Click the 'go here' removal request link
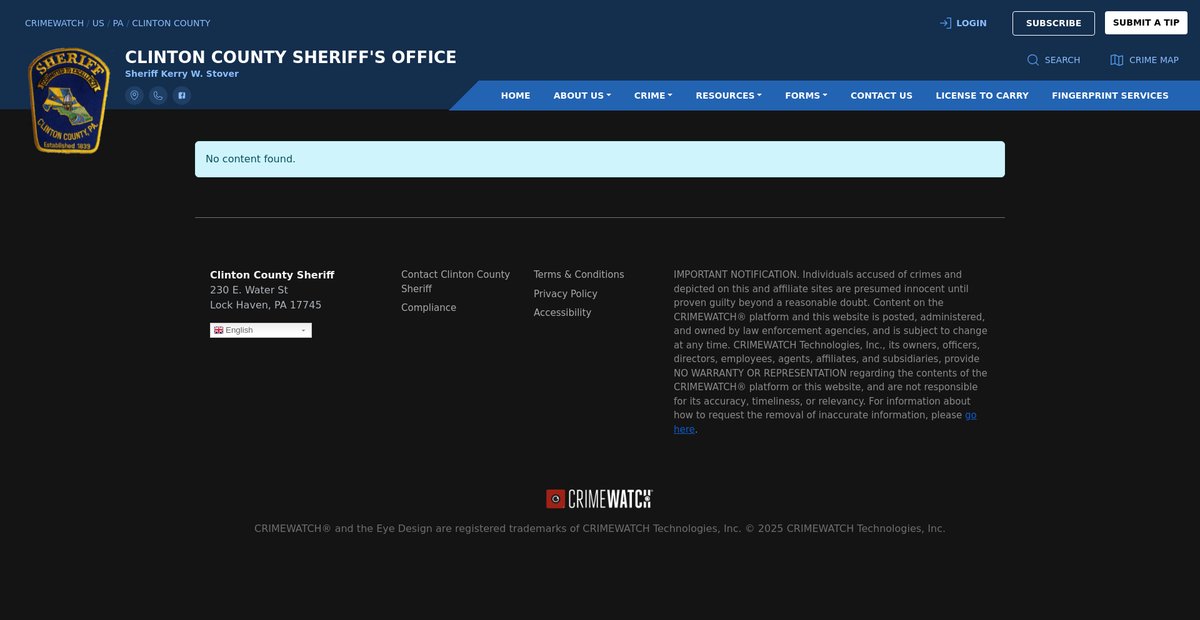Image resolution: width=1200 pixels, height=620 pixels. (x=970, y=416)
